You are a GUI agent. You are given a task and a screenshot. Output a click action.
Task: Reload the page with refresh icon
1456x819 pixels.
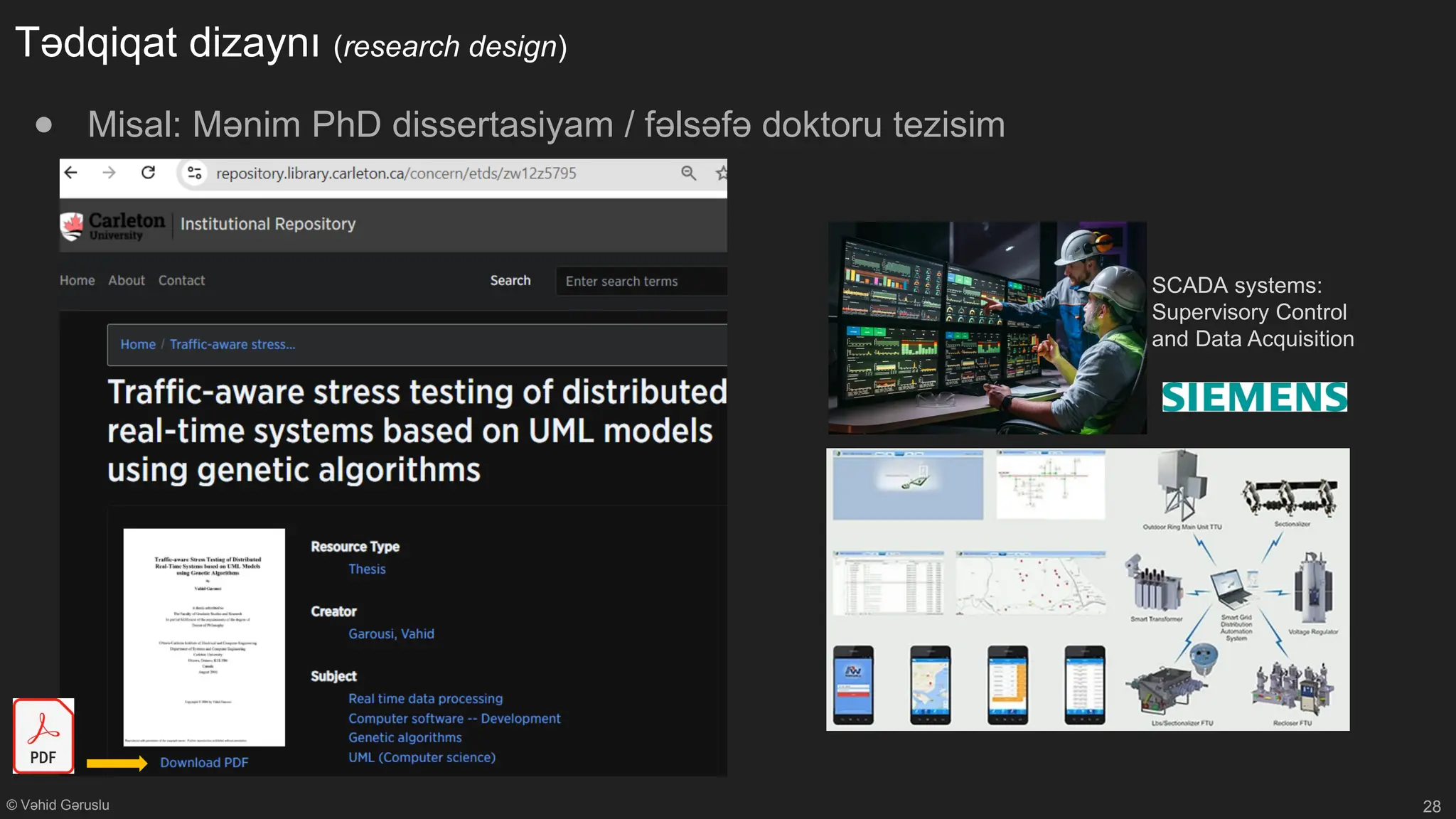coord(148,173)
